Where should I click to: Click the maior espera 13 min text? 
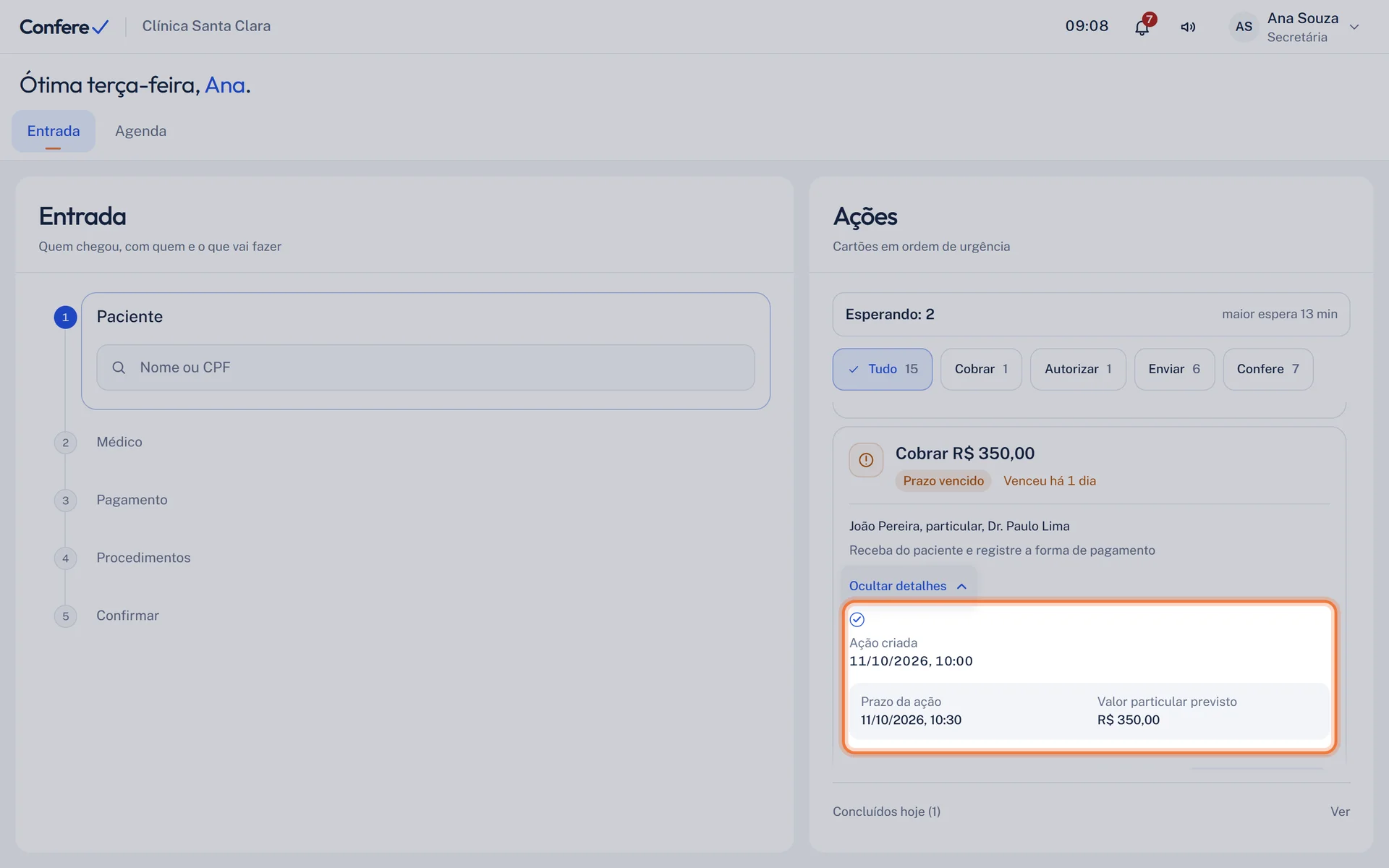click(x=1279, y=314)
